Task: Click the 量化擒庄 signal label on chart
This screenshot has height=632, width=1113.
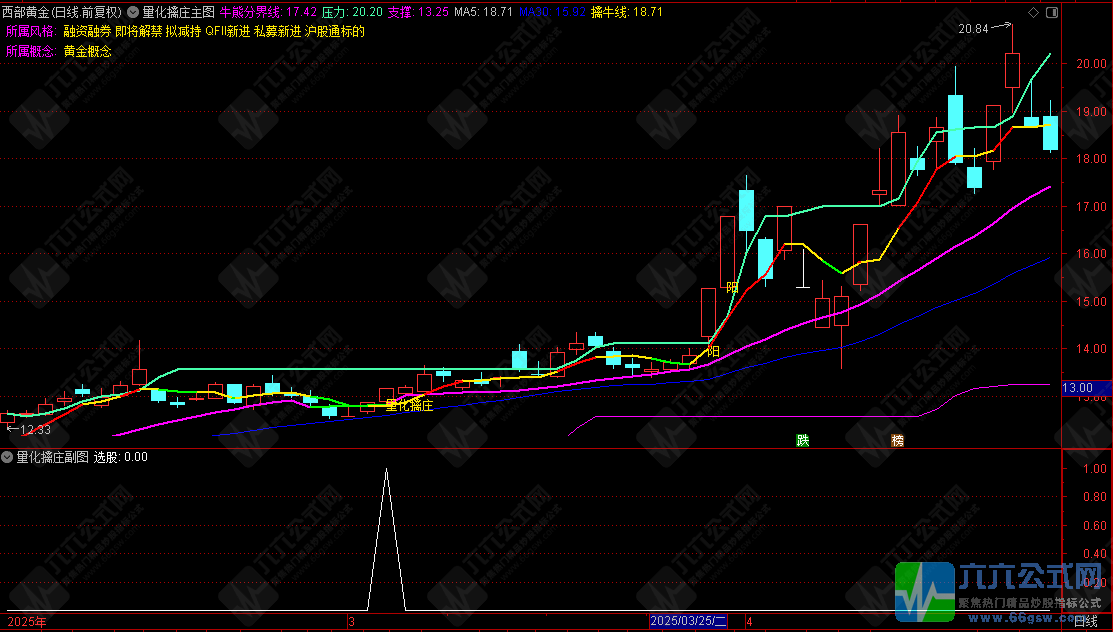Action: click(409, 405)
